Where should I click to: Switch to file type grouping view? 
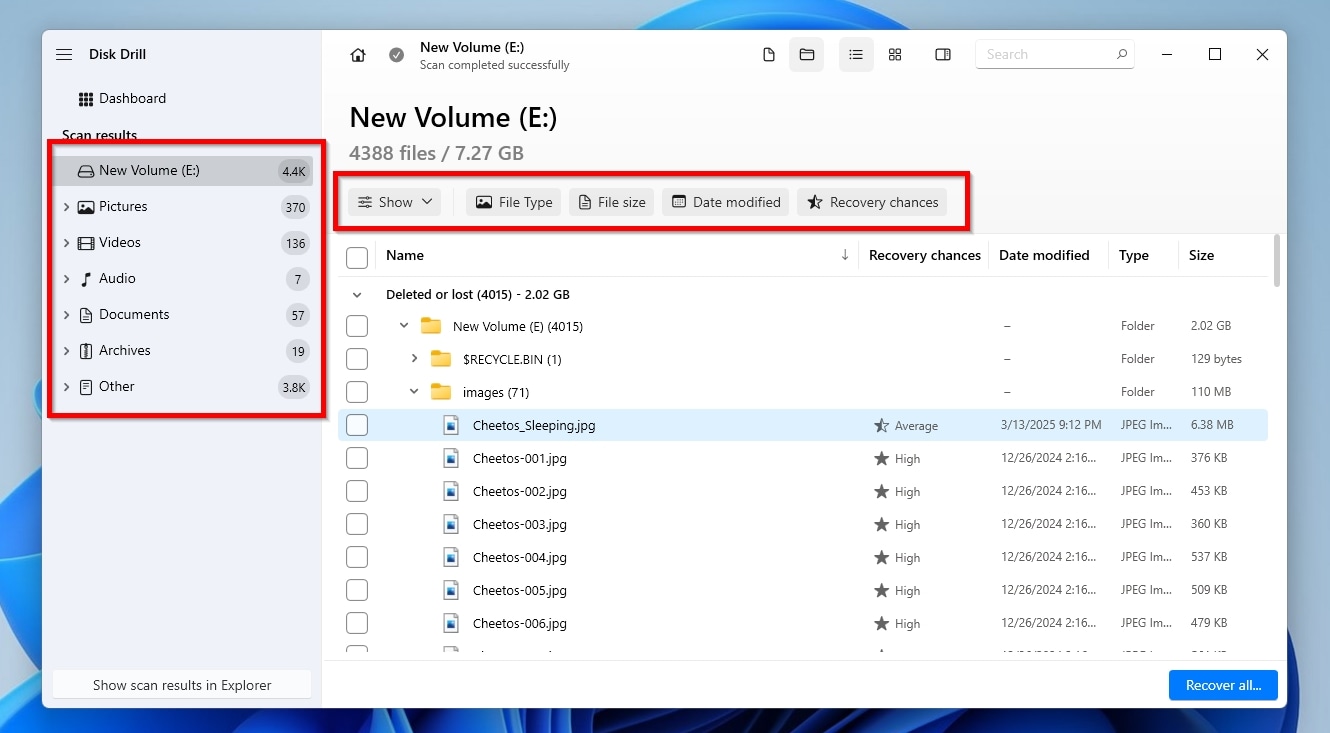click(769, 55)
